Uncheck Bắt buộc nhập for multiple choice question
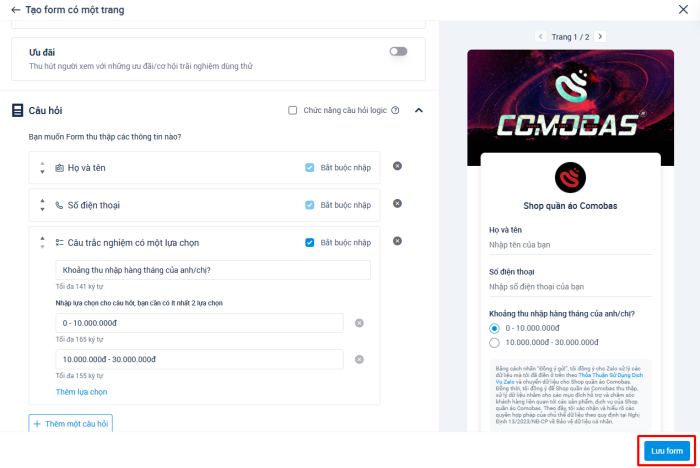This screenshot has width=700, height=468. pyautogui.click(x=310, y=242)
